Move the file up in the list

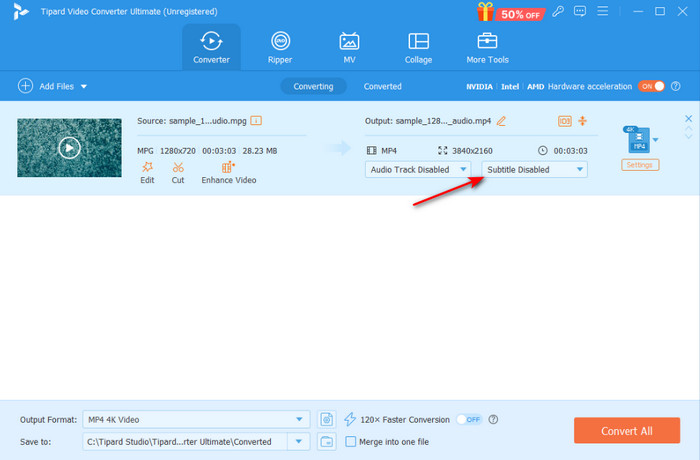tap(688, 129)
